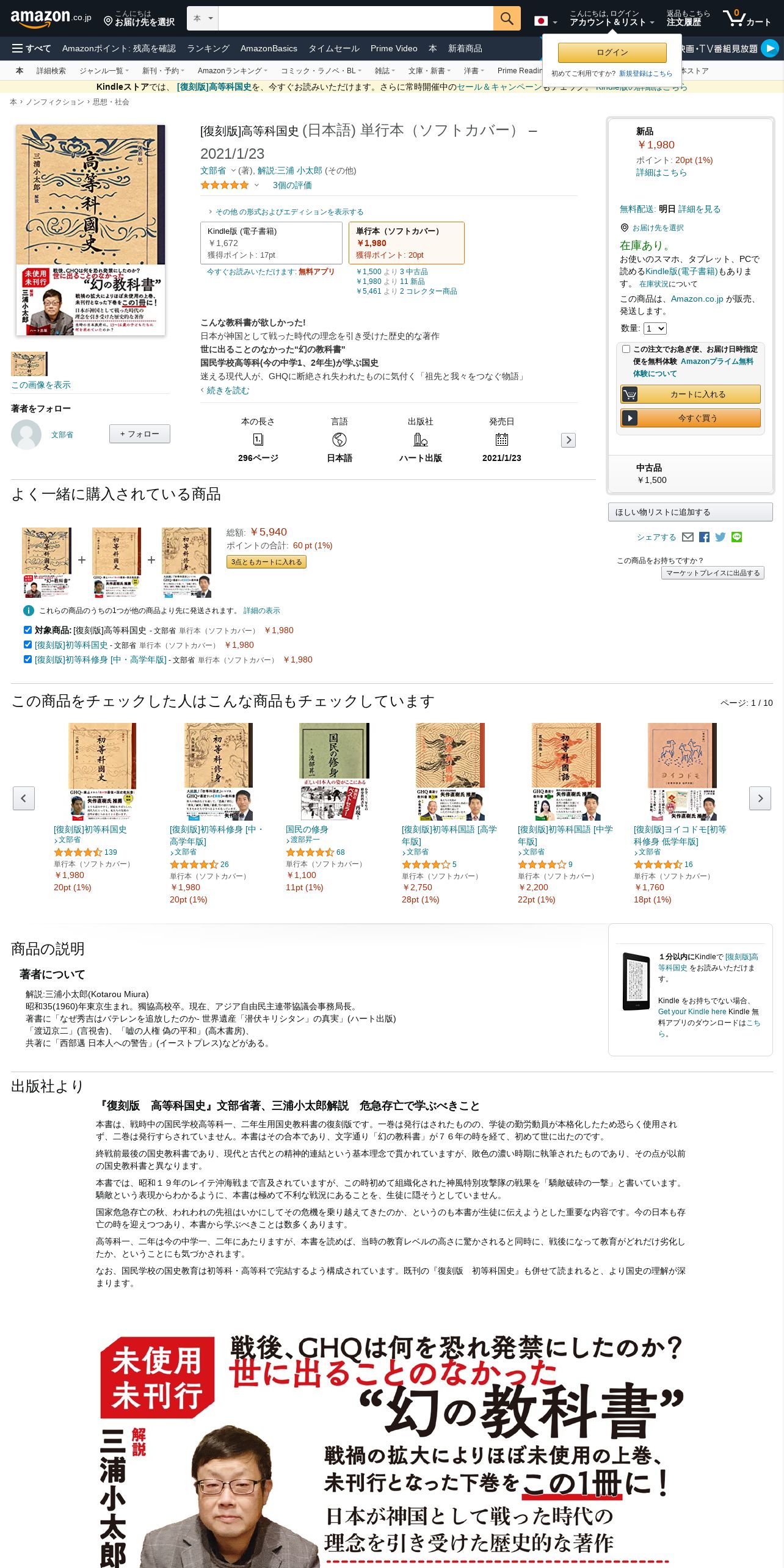Uncheck the 初等科国史 bundle item checkbox

click(x=27, y=645)
